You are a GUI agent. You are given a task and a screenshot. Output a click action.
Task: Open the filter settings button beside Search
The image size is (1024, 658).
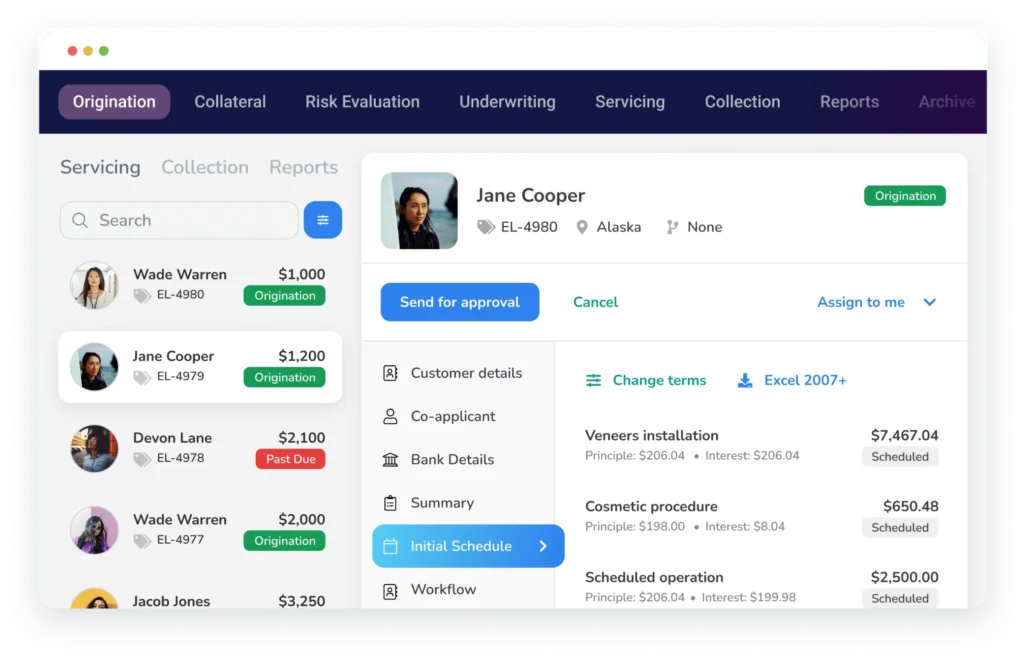(323, 220)
